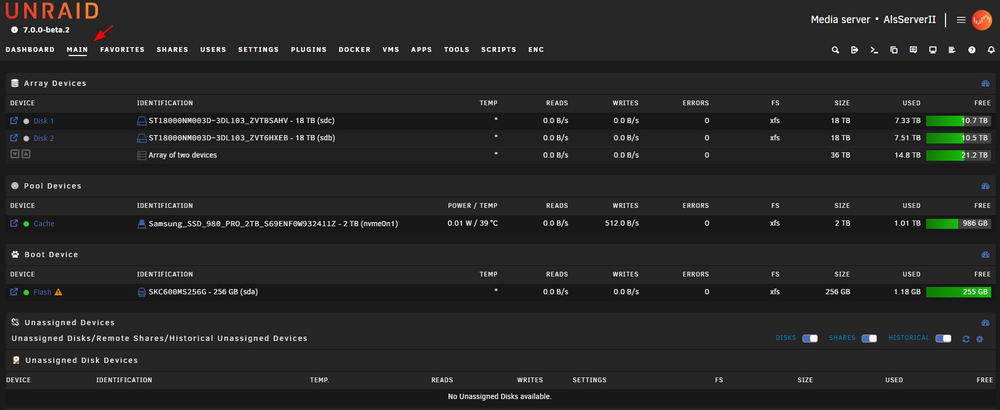Open the web terminal icon
This screenshot has width=1000, height=410.
click(x=874, y=50)
